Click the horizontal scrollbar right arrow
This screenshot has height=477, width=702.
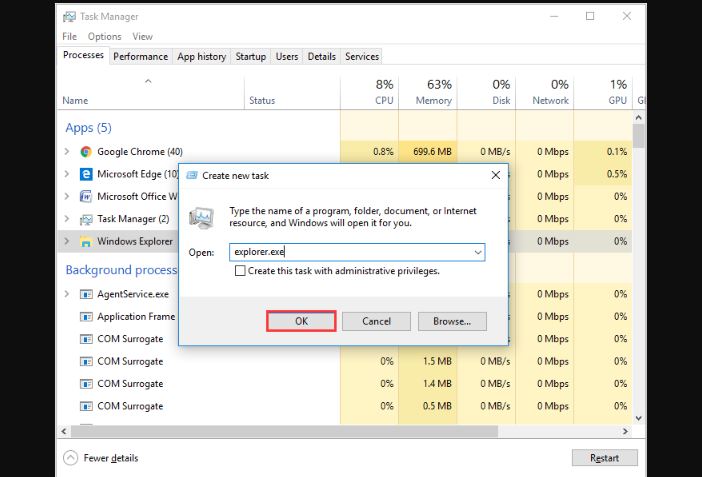pos(625,431)
